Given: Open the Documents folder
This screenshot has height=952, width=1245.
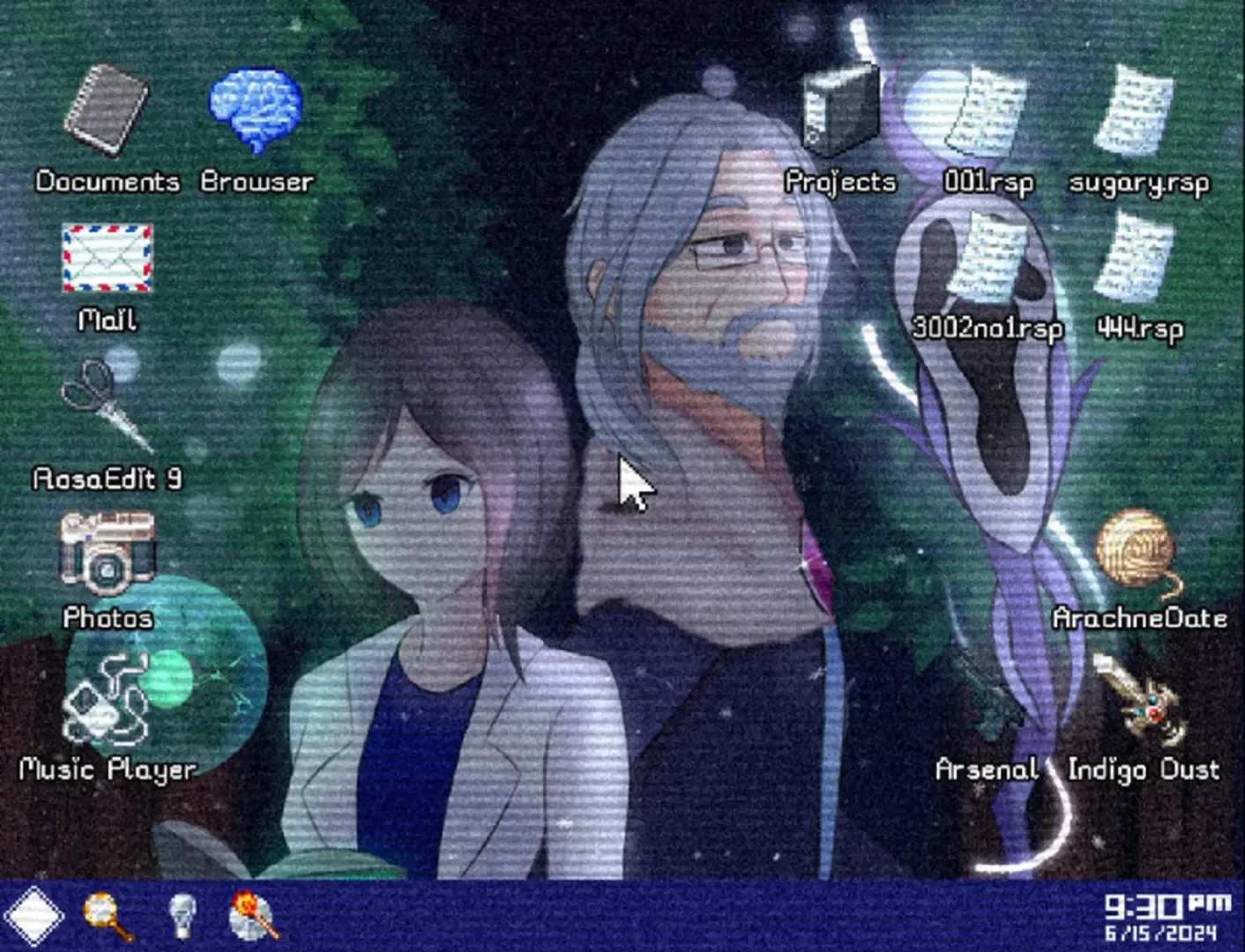Looking at the screenshot, I should tap(106, 110).
